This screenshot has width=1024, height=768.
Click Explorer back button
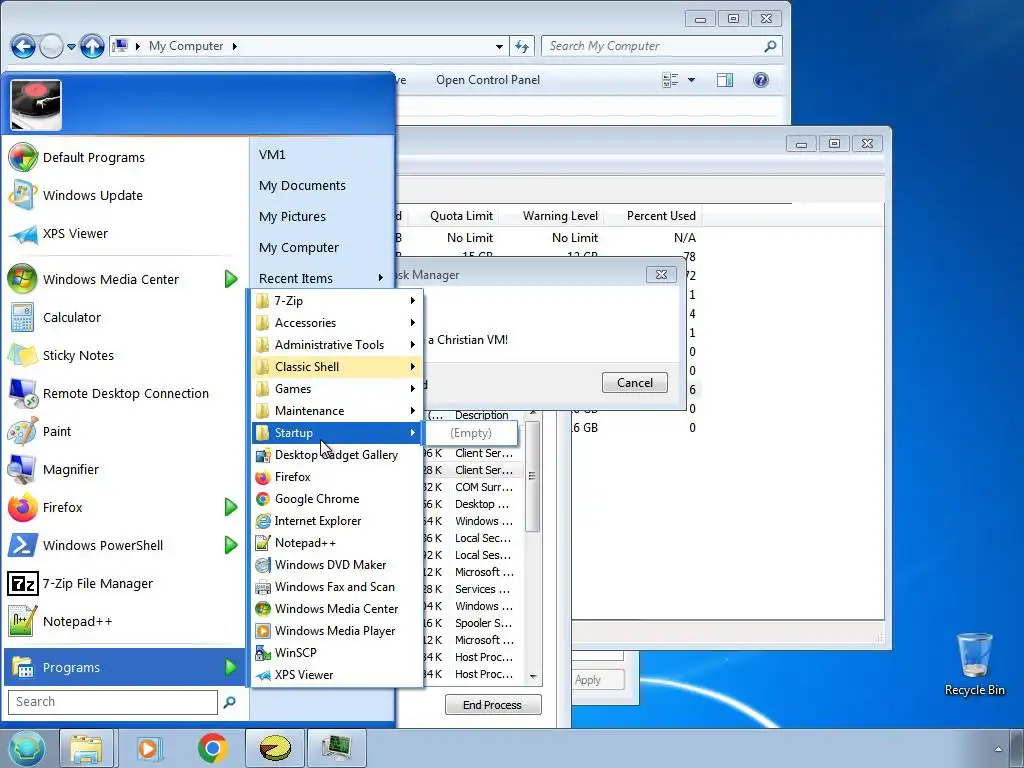24,46
